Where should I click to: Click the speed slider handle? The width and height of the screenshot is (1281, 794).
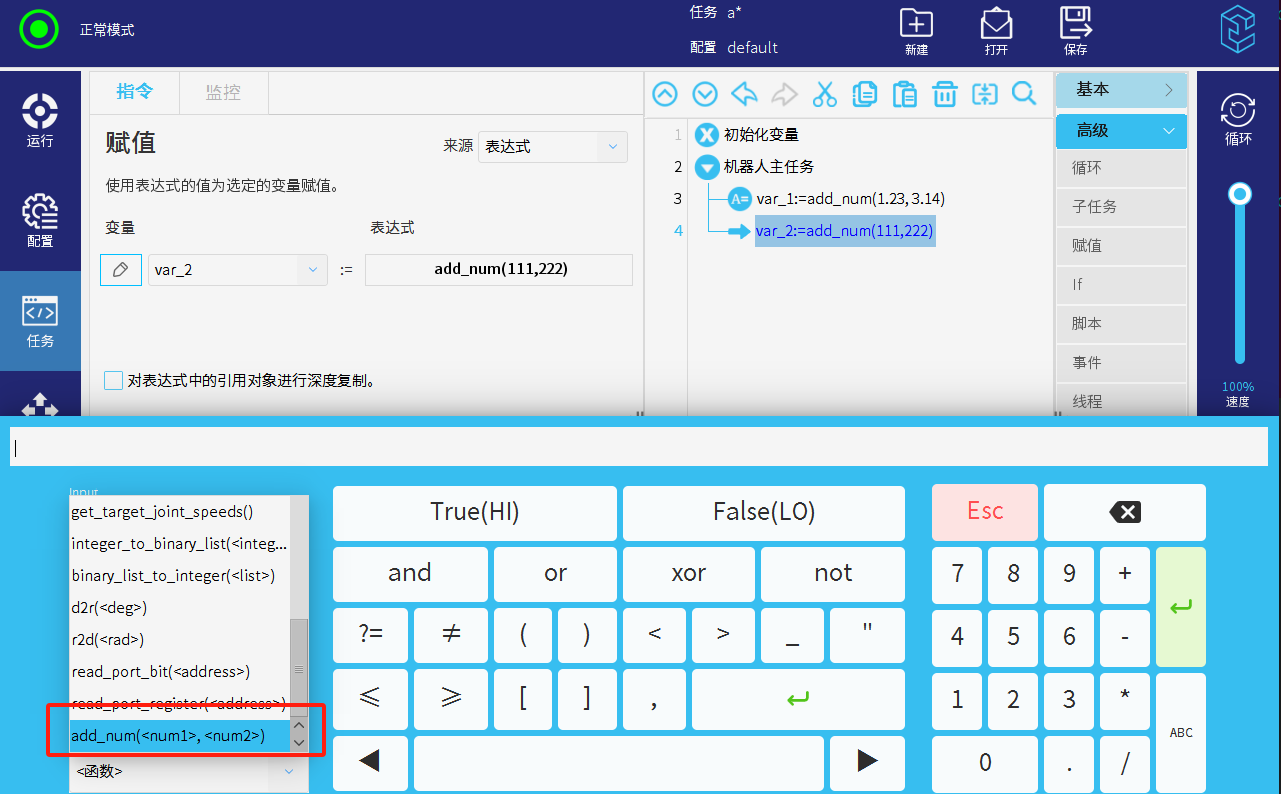pyautogui.click(x=1240, y=193)
